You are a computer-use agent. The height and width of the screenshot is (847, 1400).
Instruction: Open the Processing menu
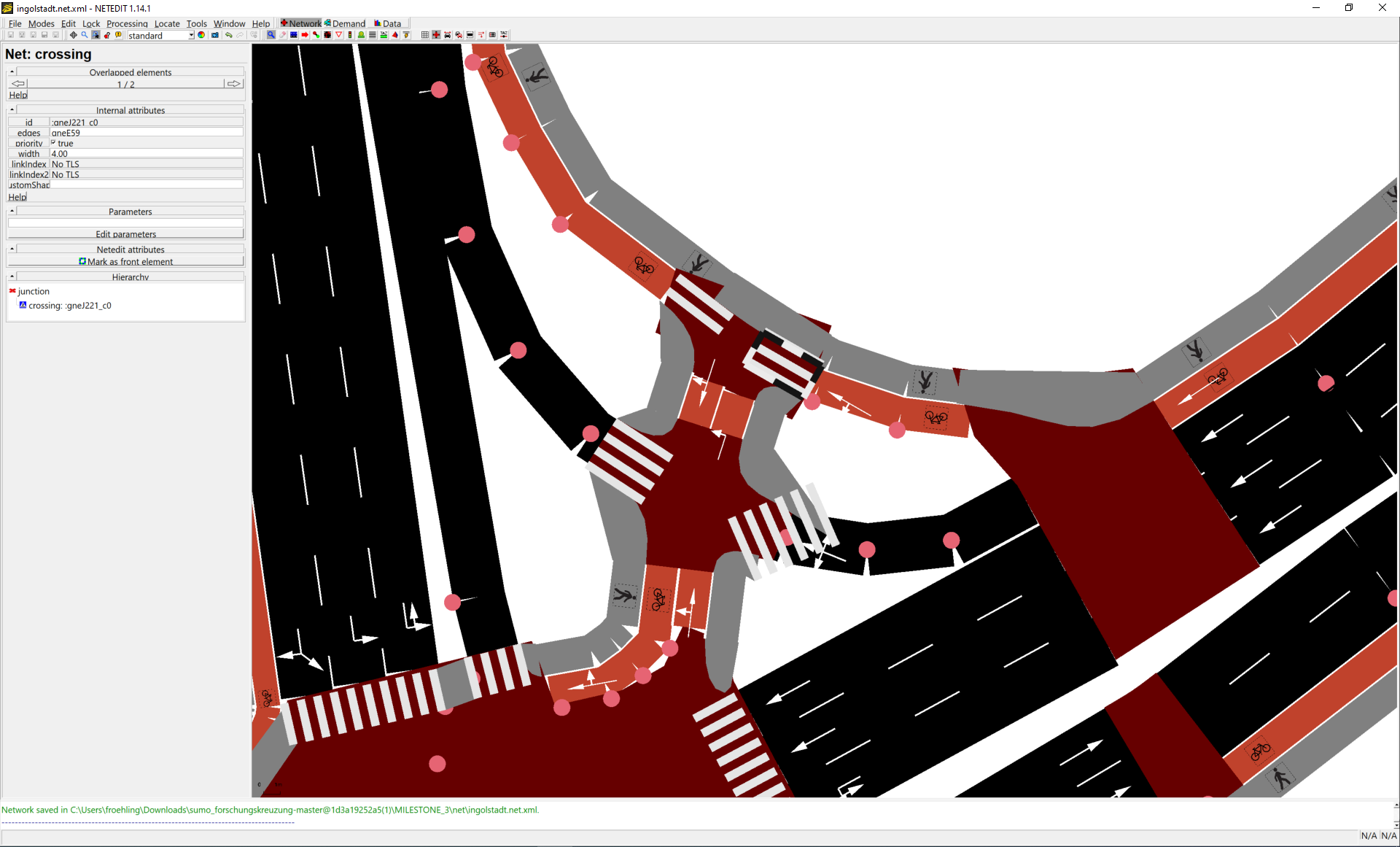pos(126,23)
